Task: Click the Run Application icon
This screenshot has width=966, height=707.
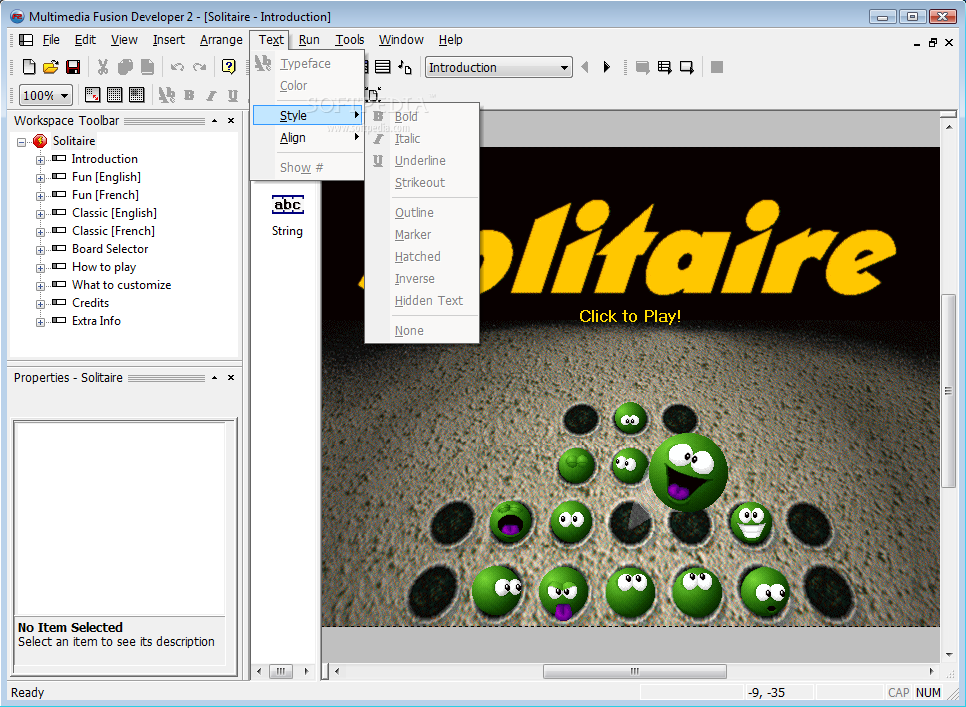Action: point(664,67)
